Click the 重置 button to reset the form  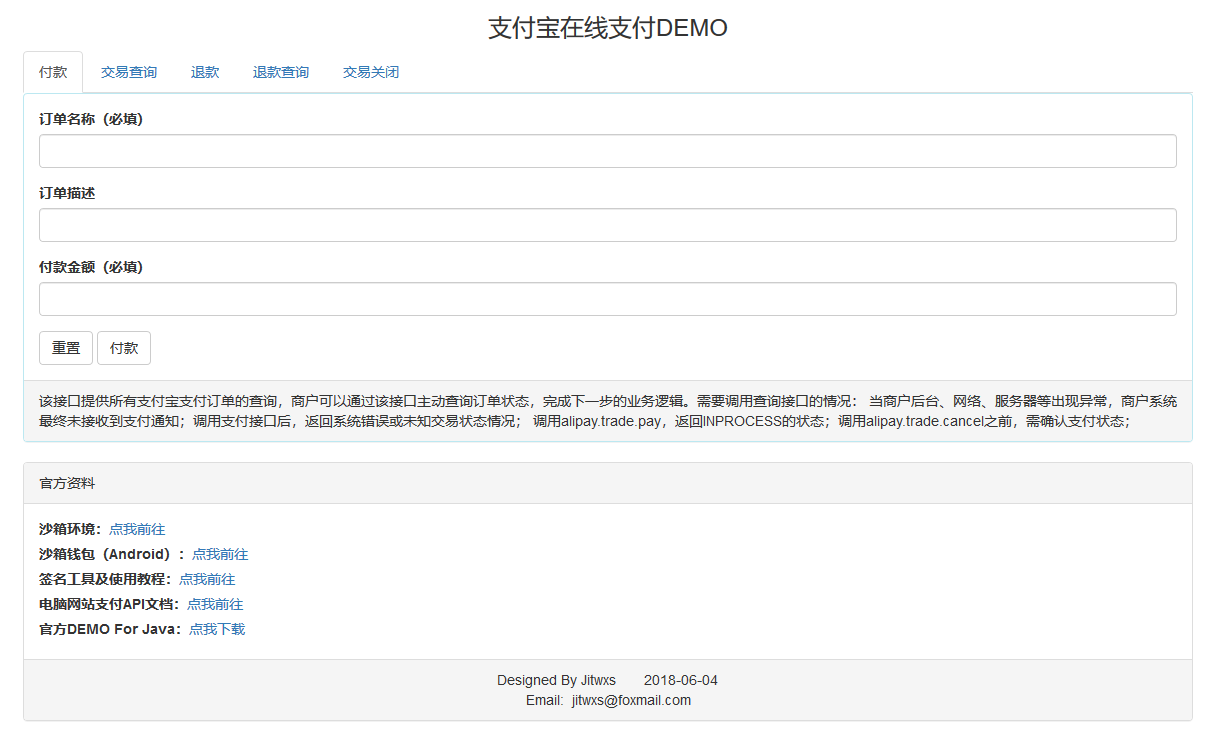pyautogui.click(x=64, y=347)
